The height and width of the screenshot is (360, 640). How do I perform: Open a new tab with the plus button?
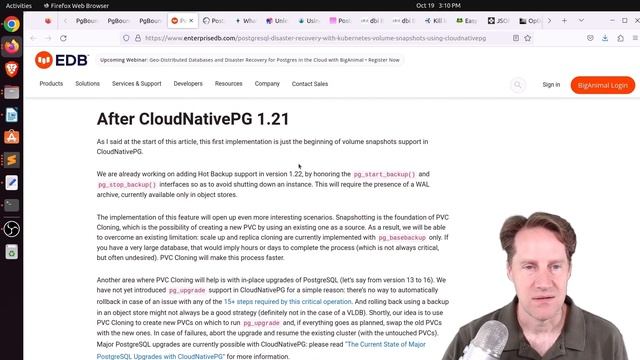point(564,20)
